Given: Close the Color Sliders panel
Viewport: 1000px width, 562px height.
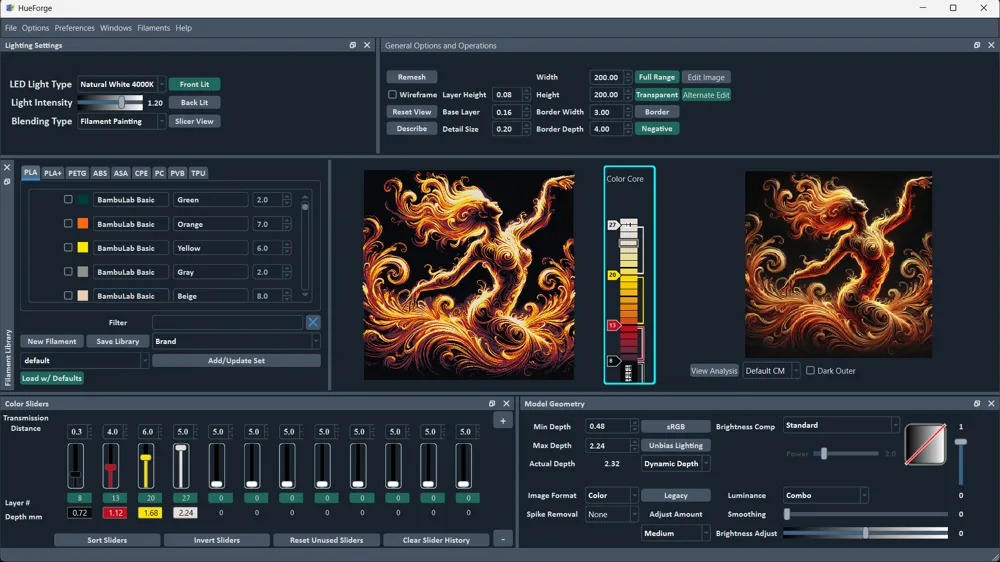Looking at the screenshot, I should click(x=506, y=404).
